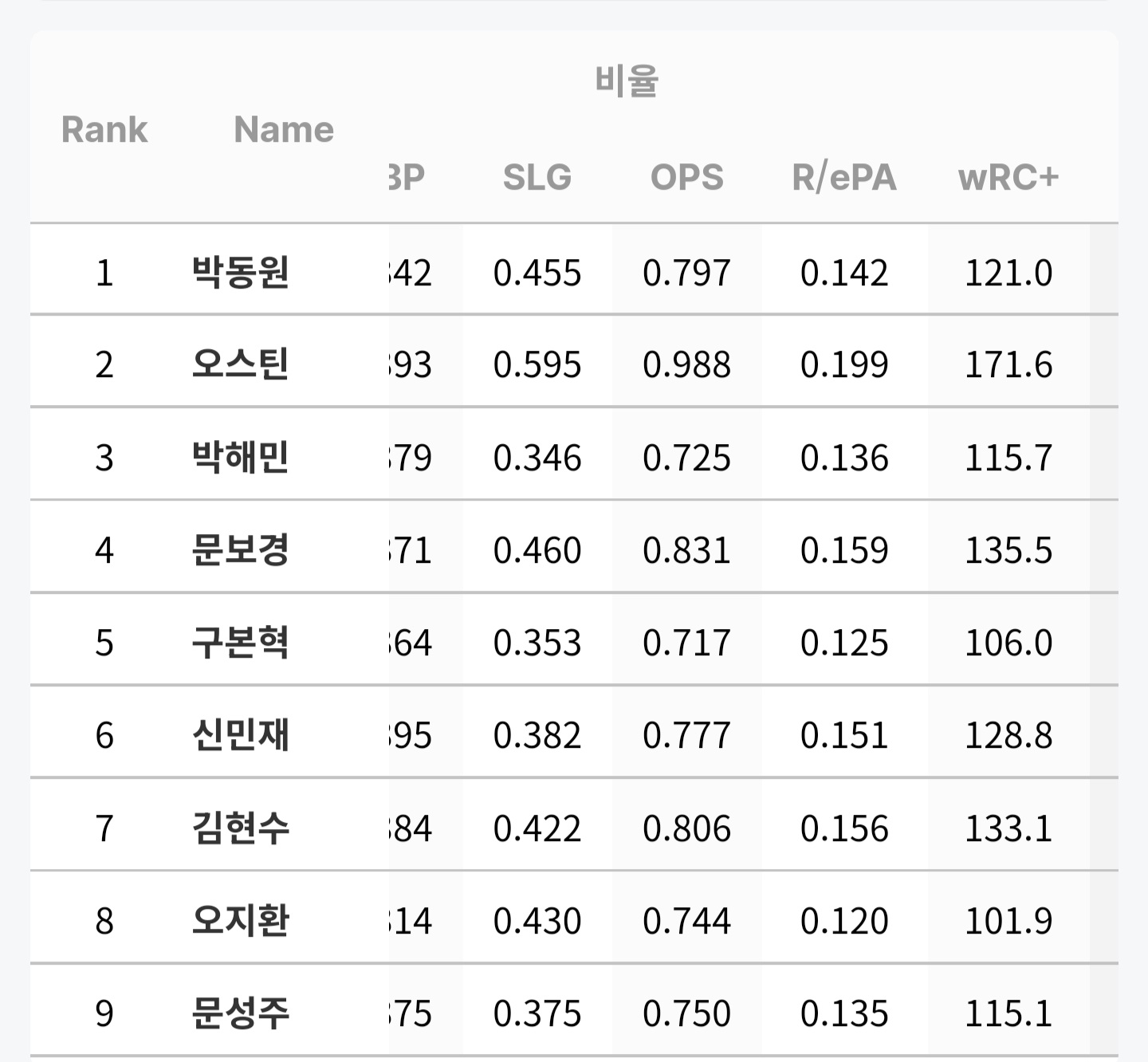Sort table by SLG column header
Image resolution: width=1148 pixels, height=1062 pixels.
click(537, 177)
